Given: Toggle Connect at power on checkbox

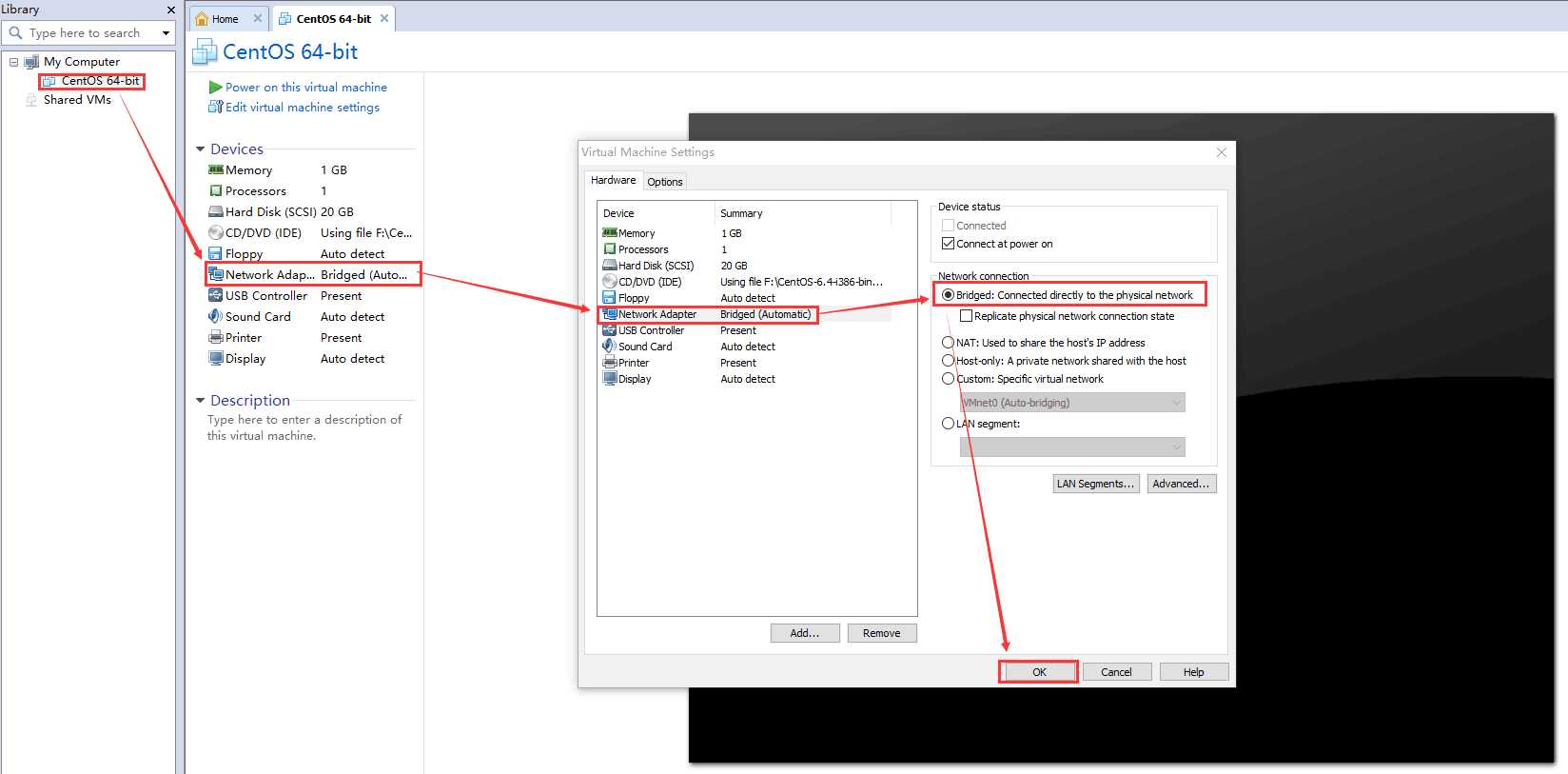Looking at the screenshot, I should click(948, 244).
